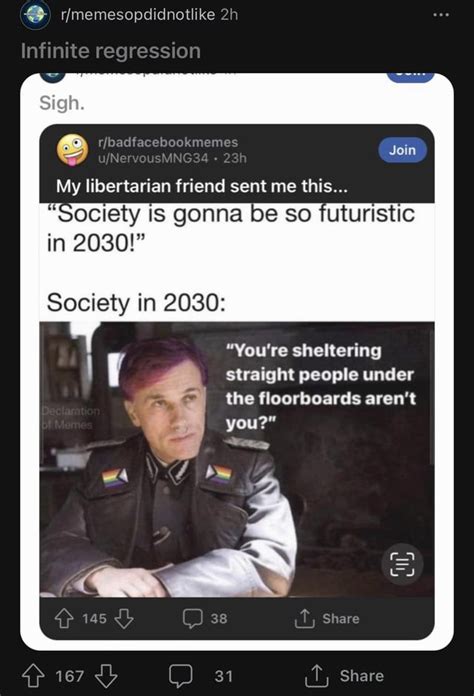Join r/badfacebookmemes with the Join button

coord(403,150)
